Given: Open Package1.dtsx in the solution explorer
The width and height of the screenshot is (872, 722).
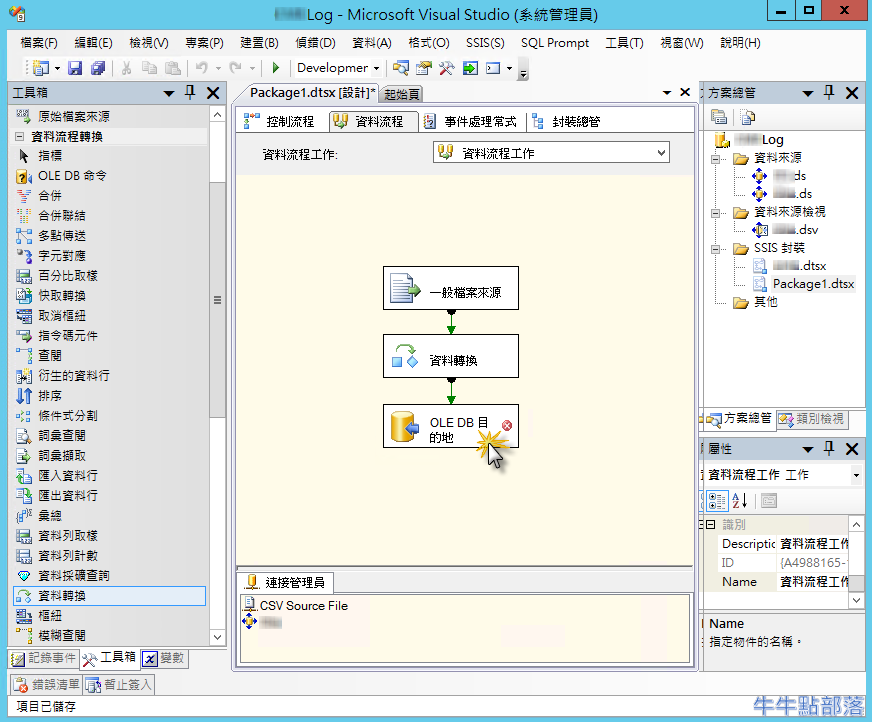Looking at the screenshot, I should (x=812, y=283).
